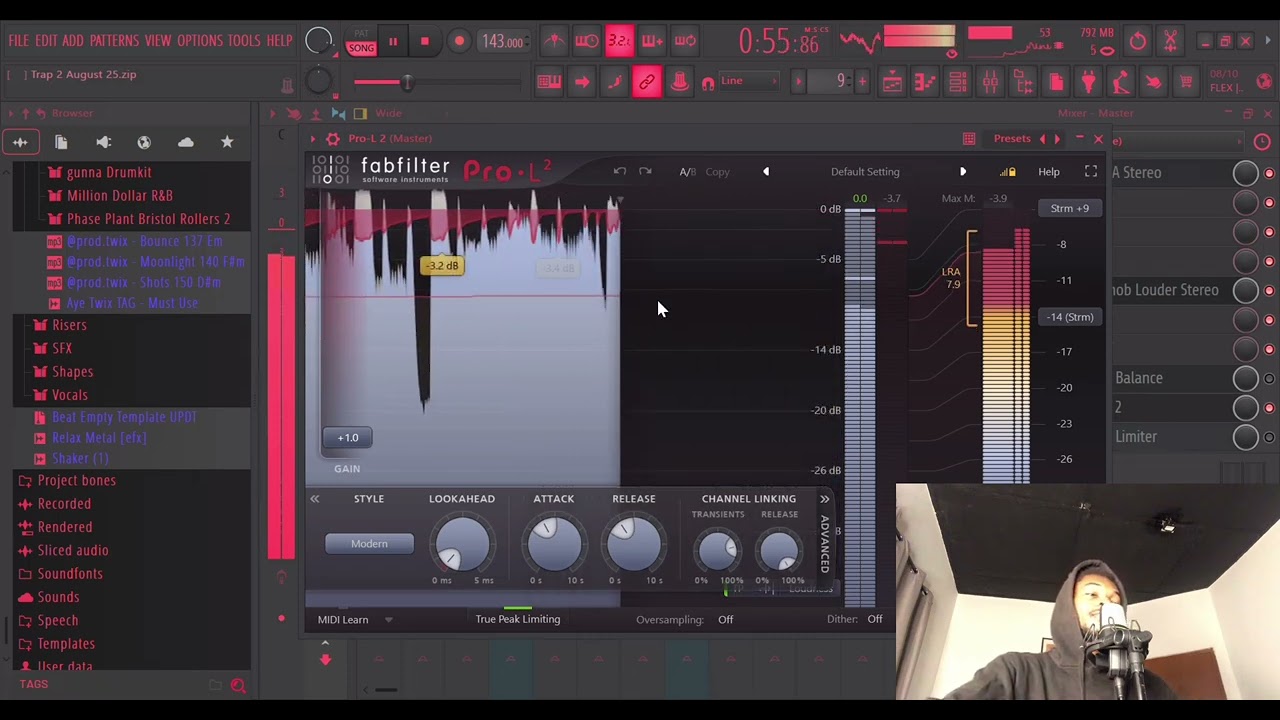
Task: Open the Pro-L 2 Help menu
Action: [1048, 172]
